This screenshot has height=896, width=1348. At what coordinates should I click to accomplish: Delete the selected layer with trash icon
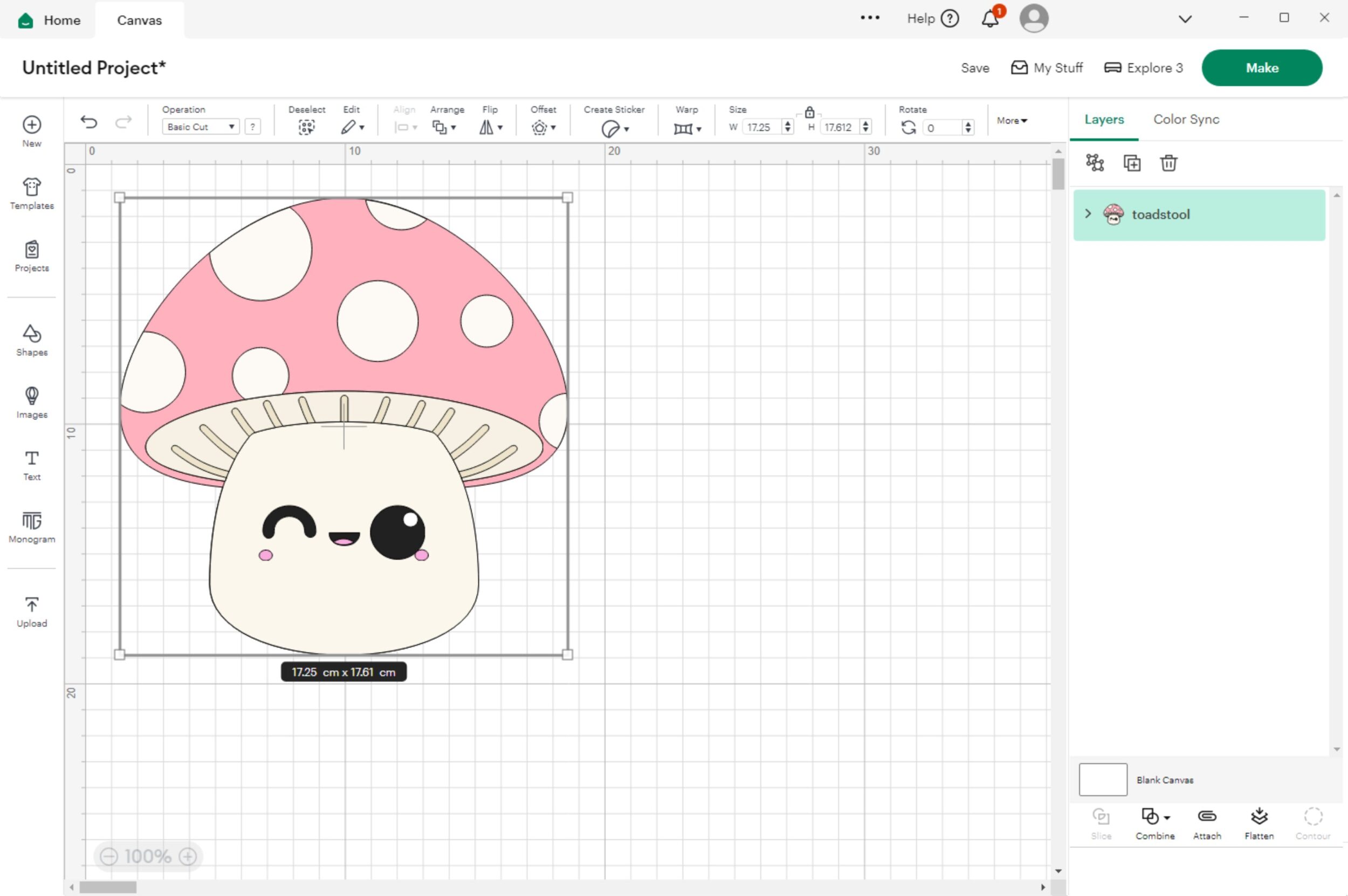coord(1168,163)
